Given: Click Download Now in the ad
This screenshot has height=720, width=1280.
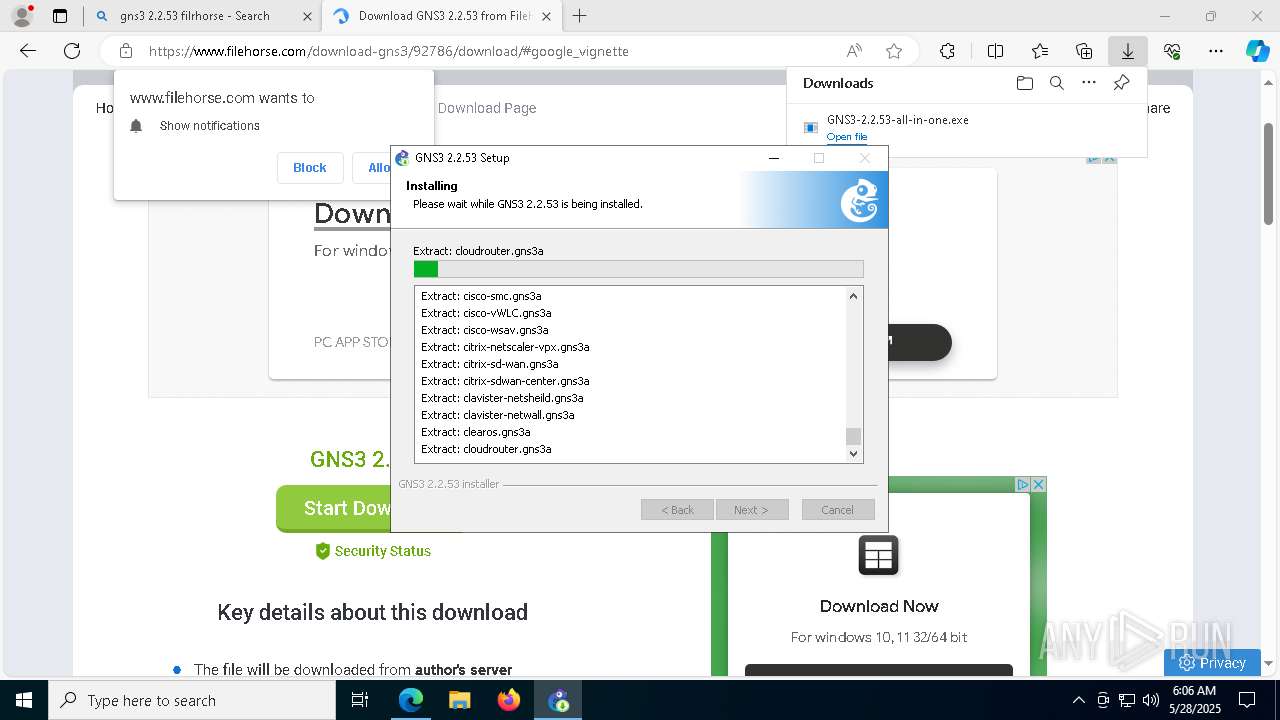Looking at the screenshot, I should point(879,606).
